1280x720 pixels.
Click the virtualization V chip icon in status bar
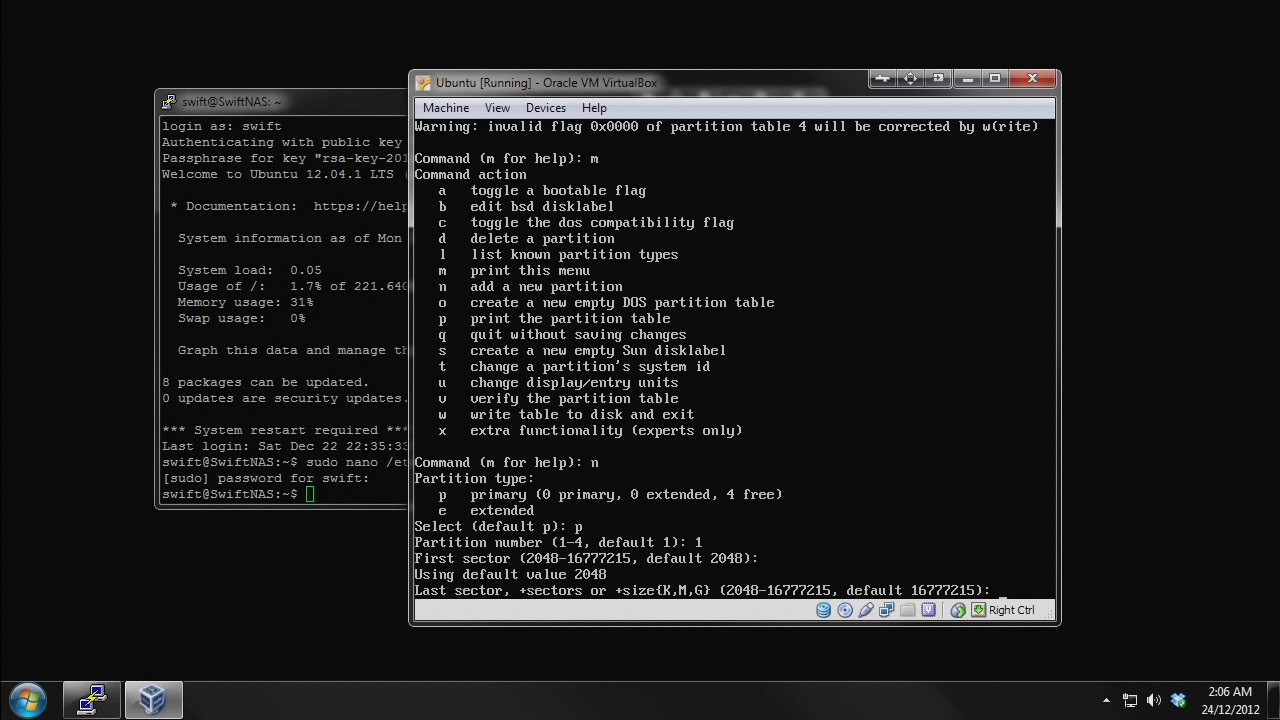click(928, 610)
